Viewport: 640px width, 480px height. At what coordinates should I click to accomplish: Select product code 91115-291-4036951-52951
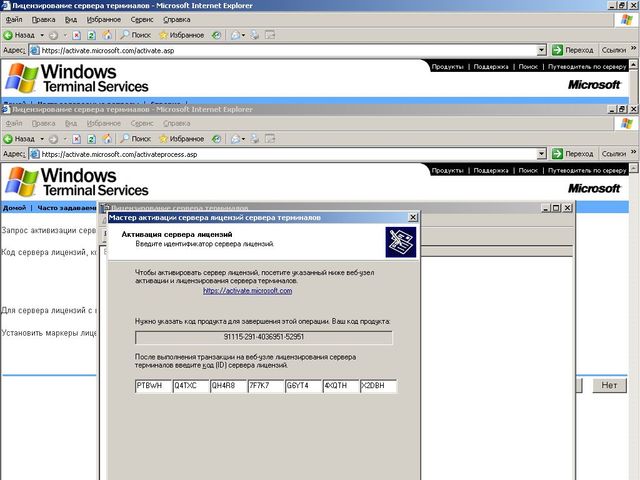coord(264,337)
